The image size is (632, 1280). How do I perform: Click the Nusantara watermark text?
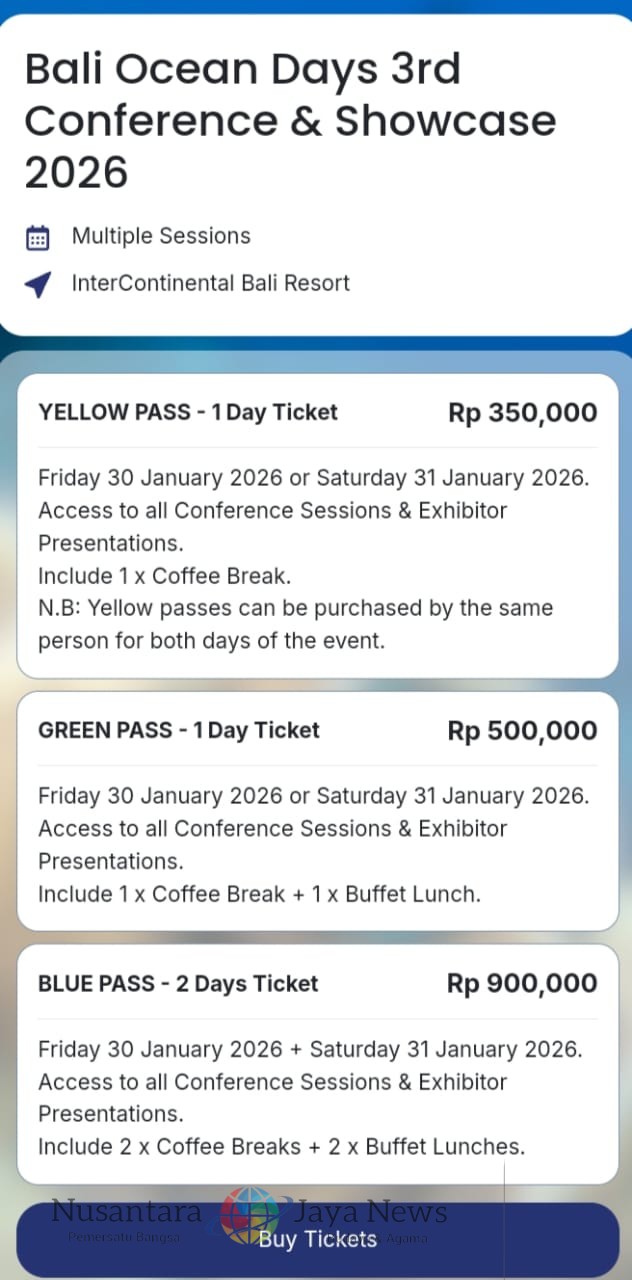pyautogui.click(x=126, y=1212)
